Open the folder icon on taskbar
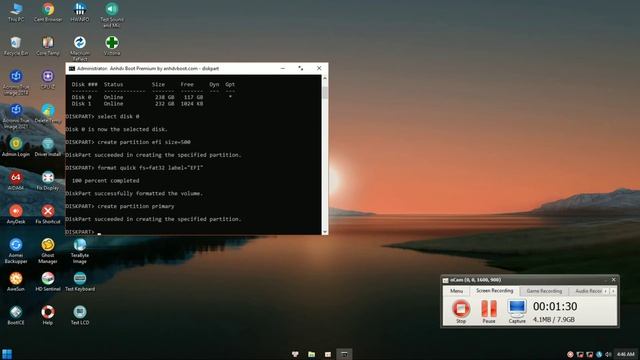This screenshot has width=640, height=360. (x=311, y=354)
